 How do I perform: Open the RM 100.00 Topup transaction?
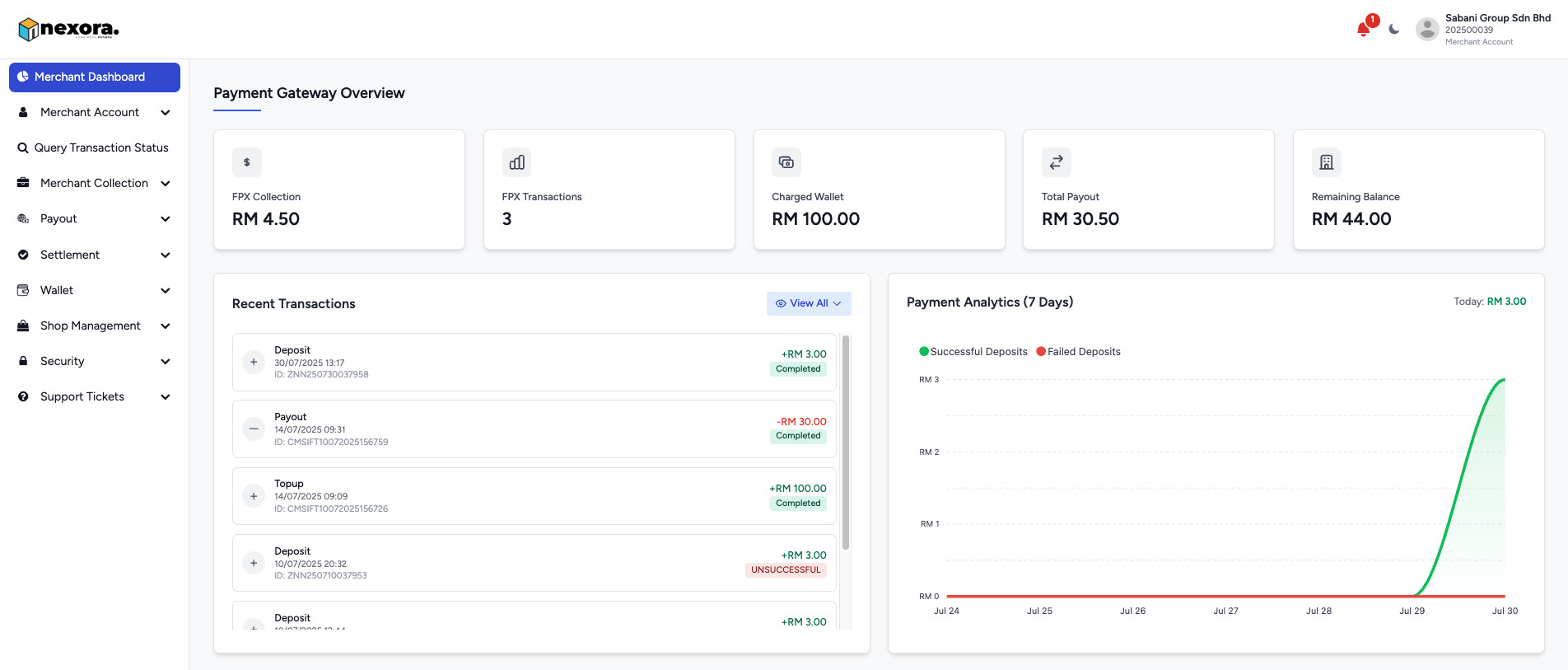coord(534,496)
